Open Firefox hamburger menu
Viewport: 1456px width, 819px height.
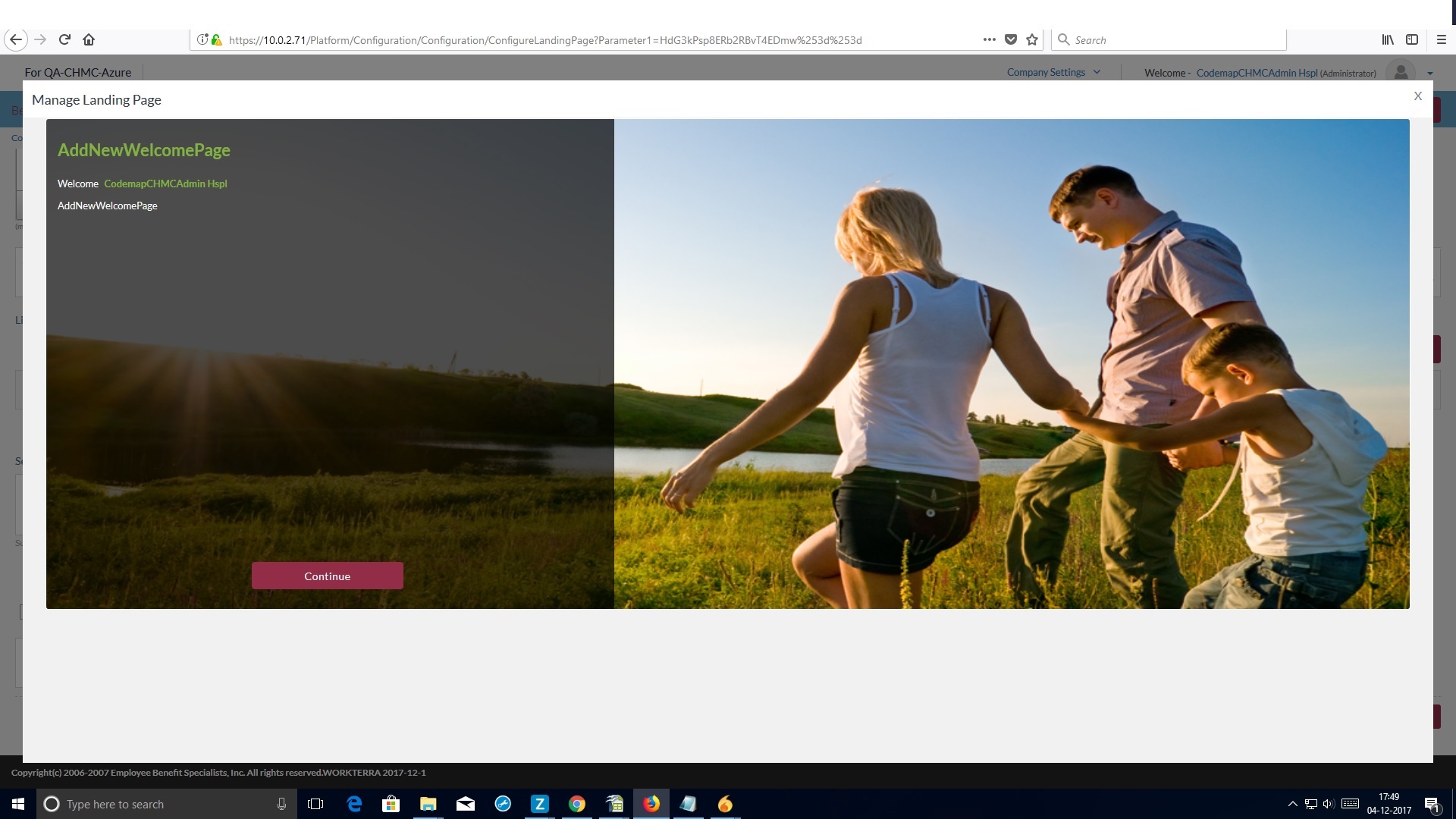(x=1442, y=39)
